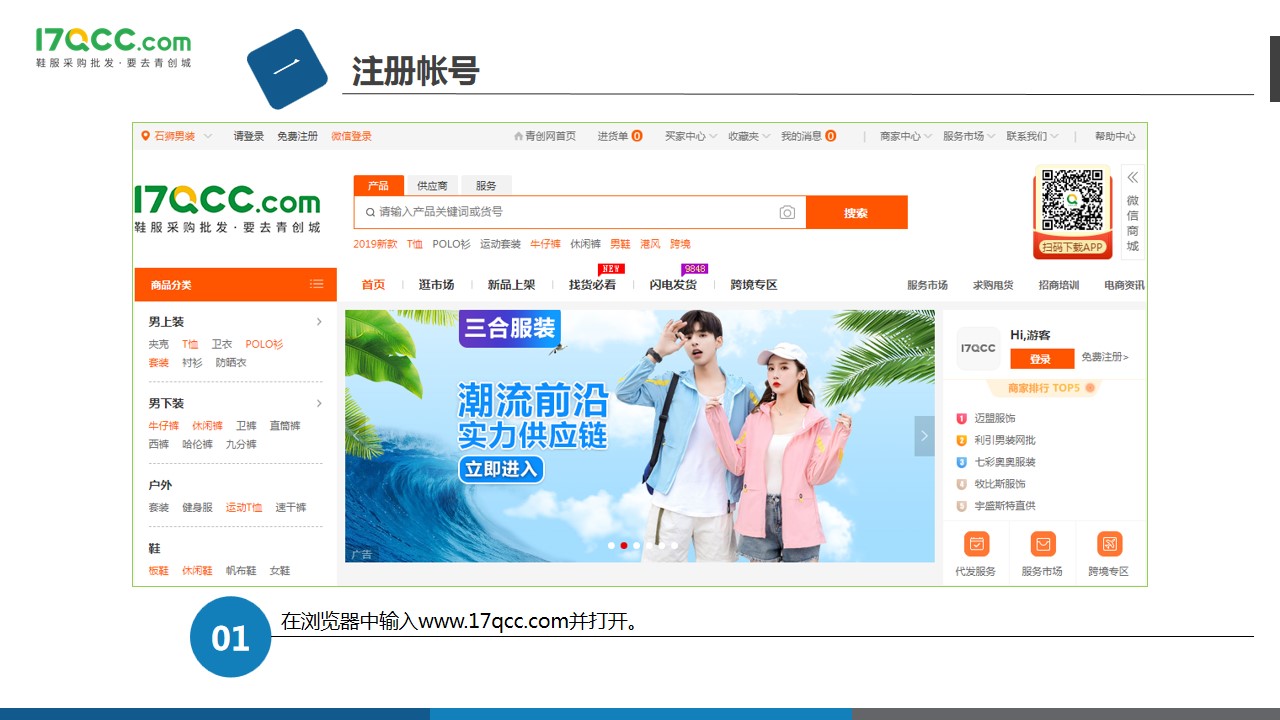Select the red carousel indicator dot
This screenshot has width=1280, height=720.
[624, 546]
